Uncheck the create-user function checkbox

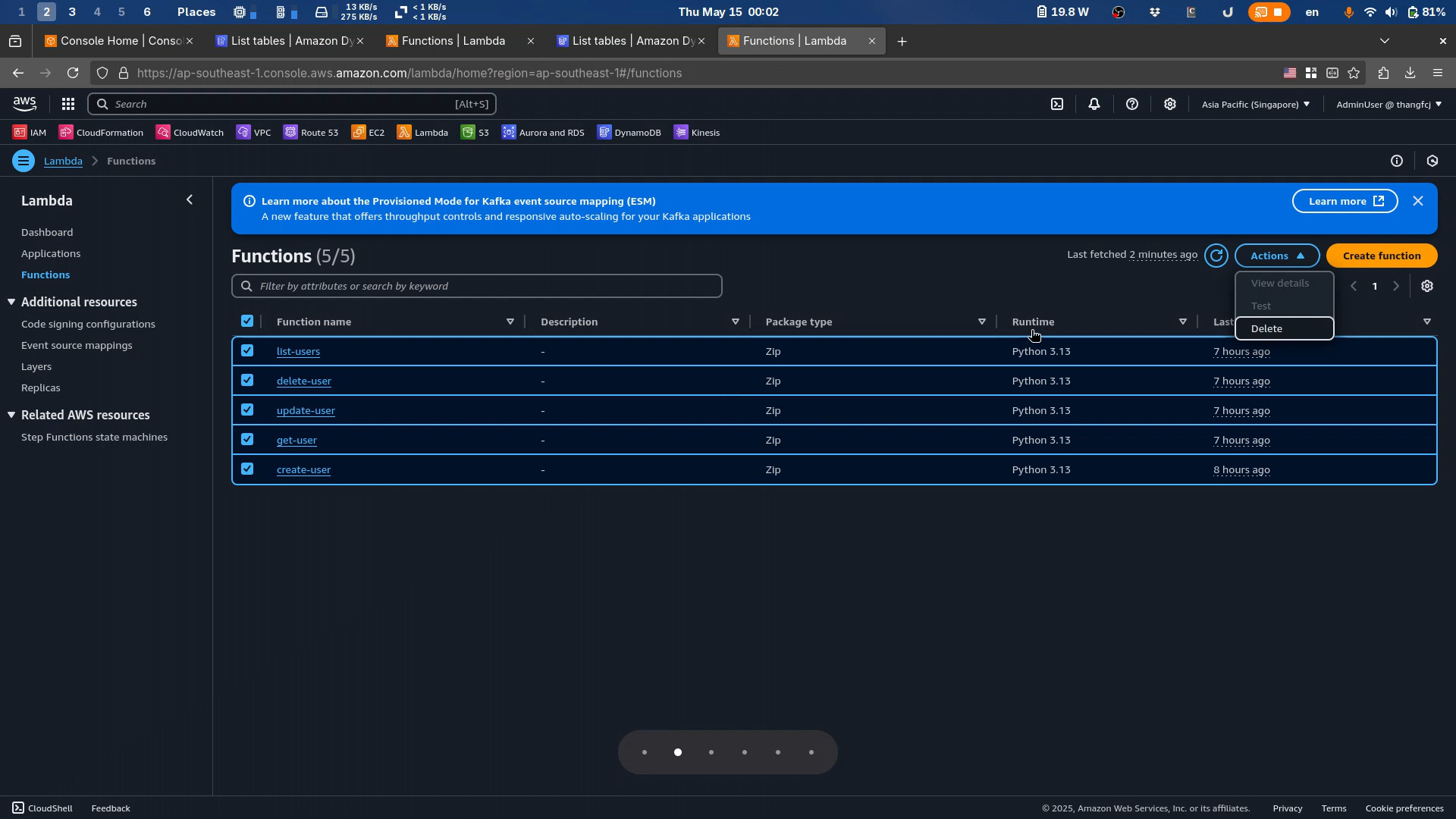(x=247, y=469)
